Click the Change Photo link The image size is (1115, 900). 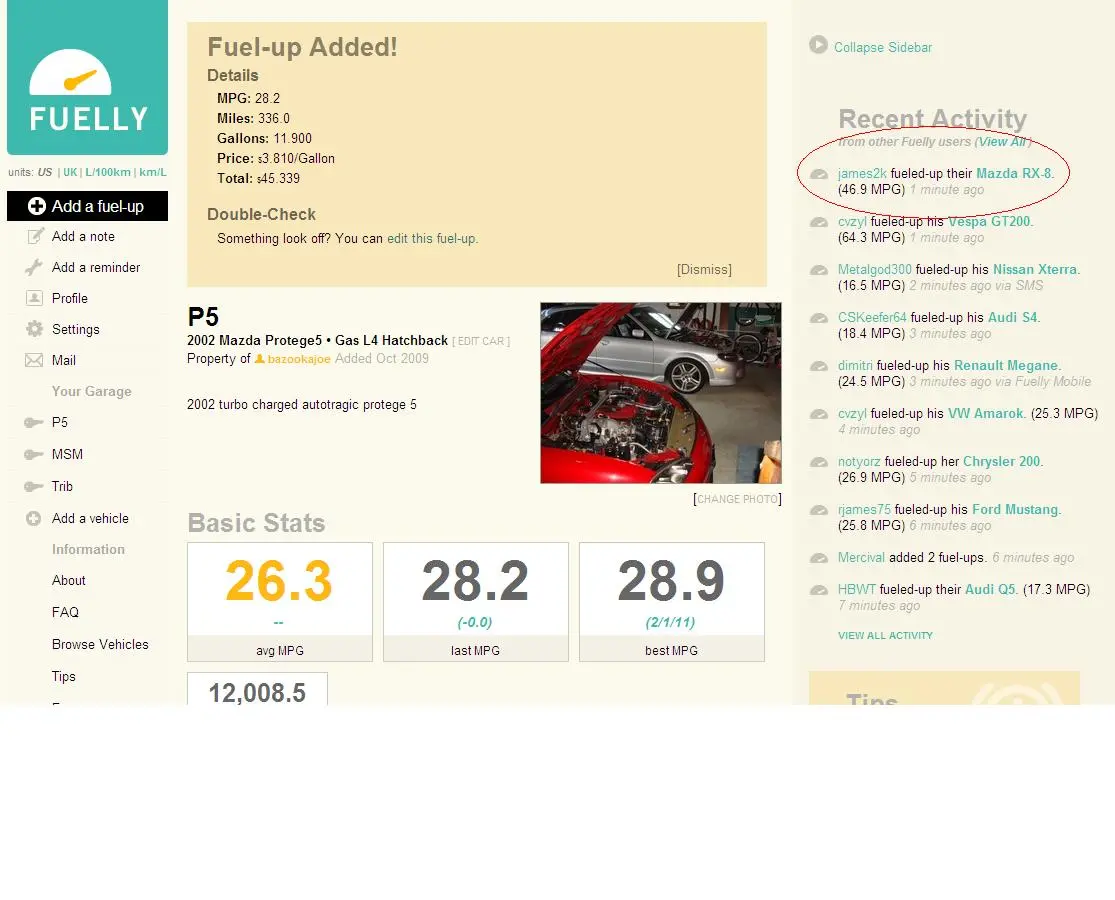737,499
